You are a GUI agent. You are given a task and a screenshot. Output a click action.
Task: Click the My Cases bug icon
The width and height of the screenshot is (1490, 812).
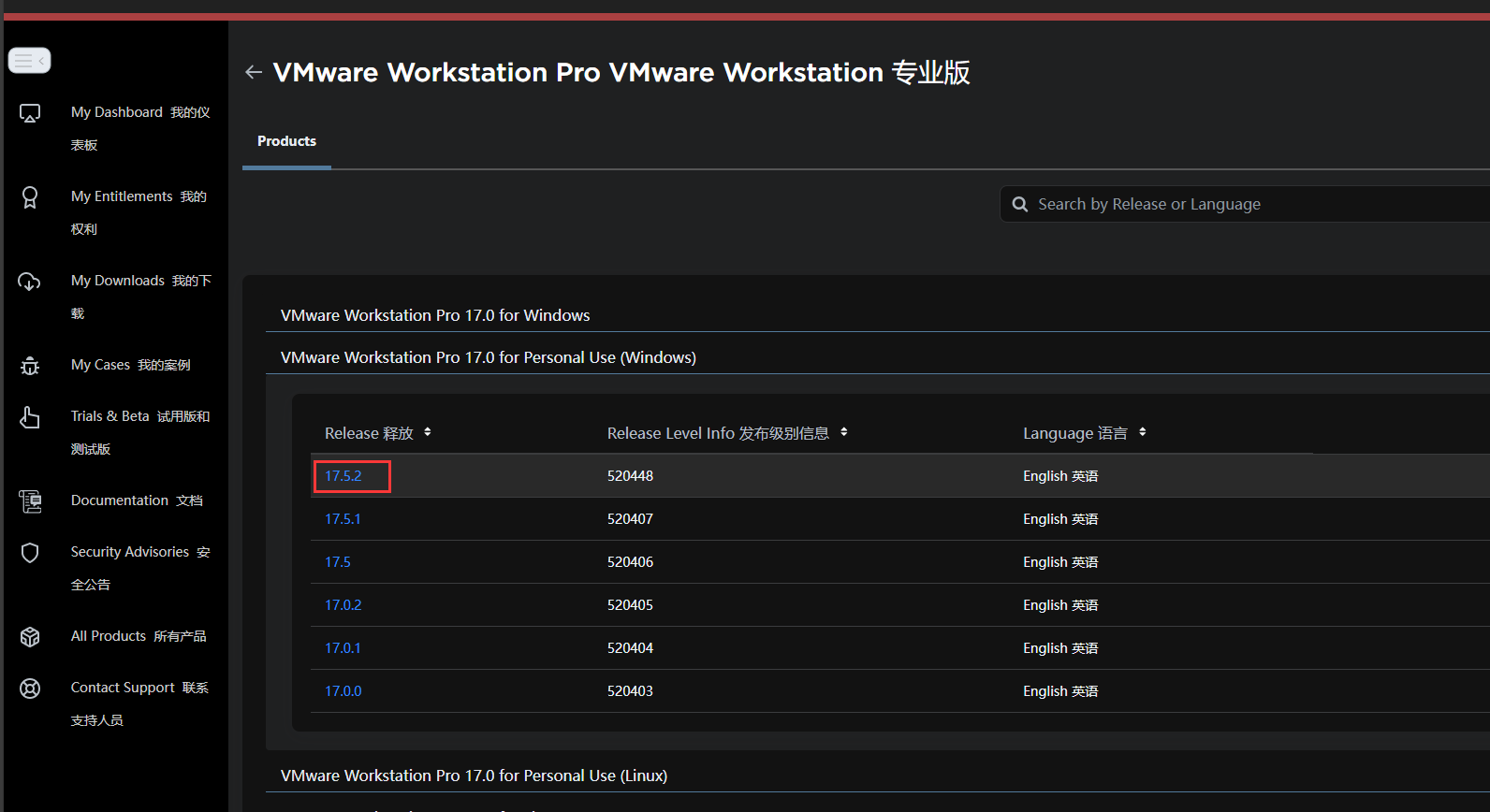30,366
